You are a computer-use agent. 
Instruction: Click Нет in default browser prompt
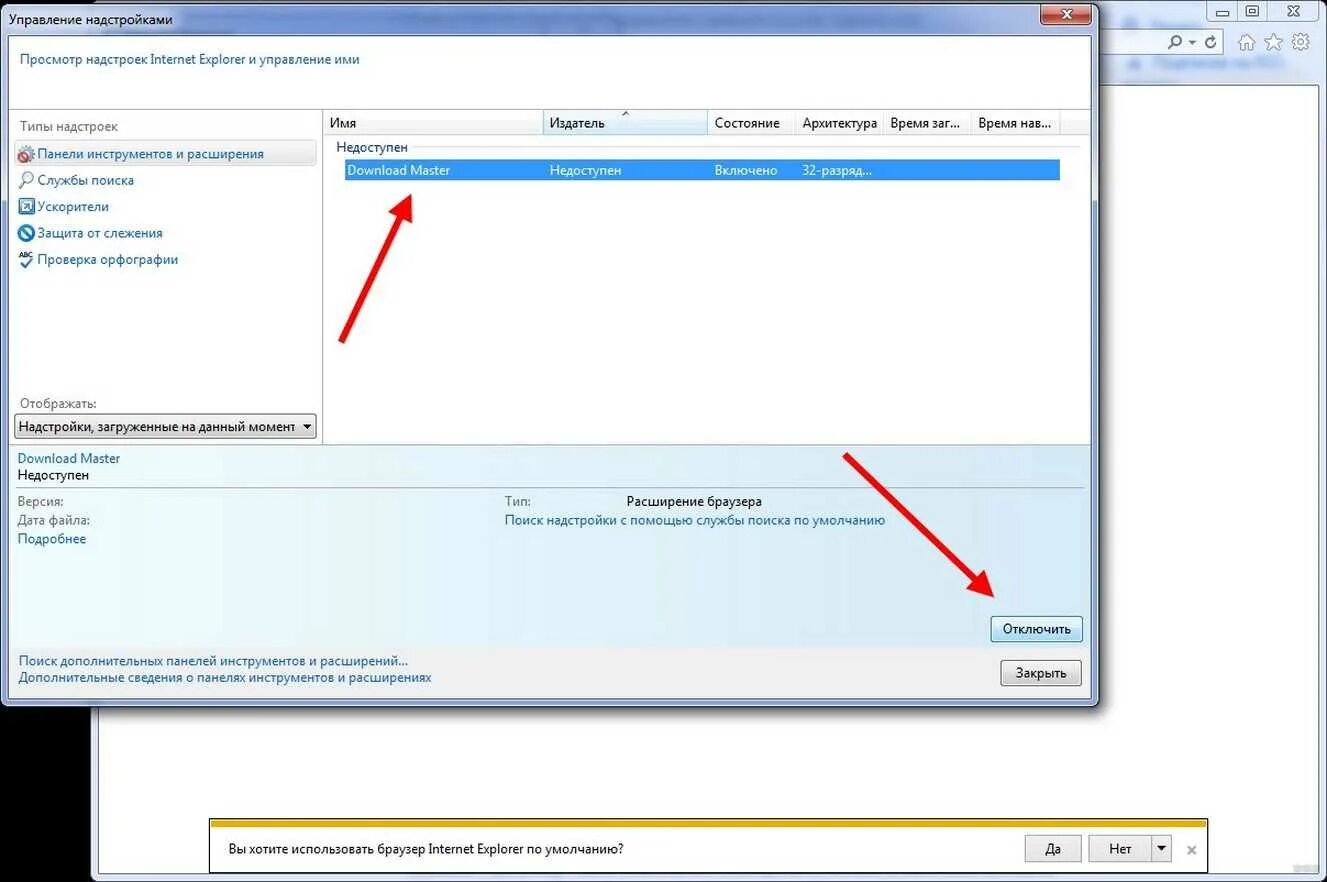tap(1120, 848)
